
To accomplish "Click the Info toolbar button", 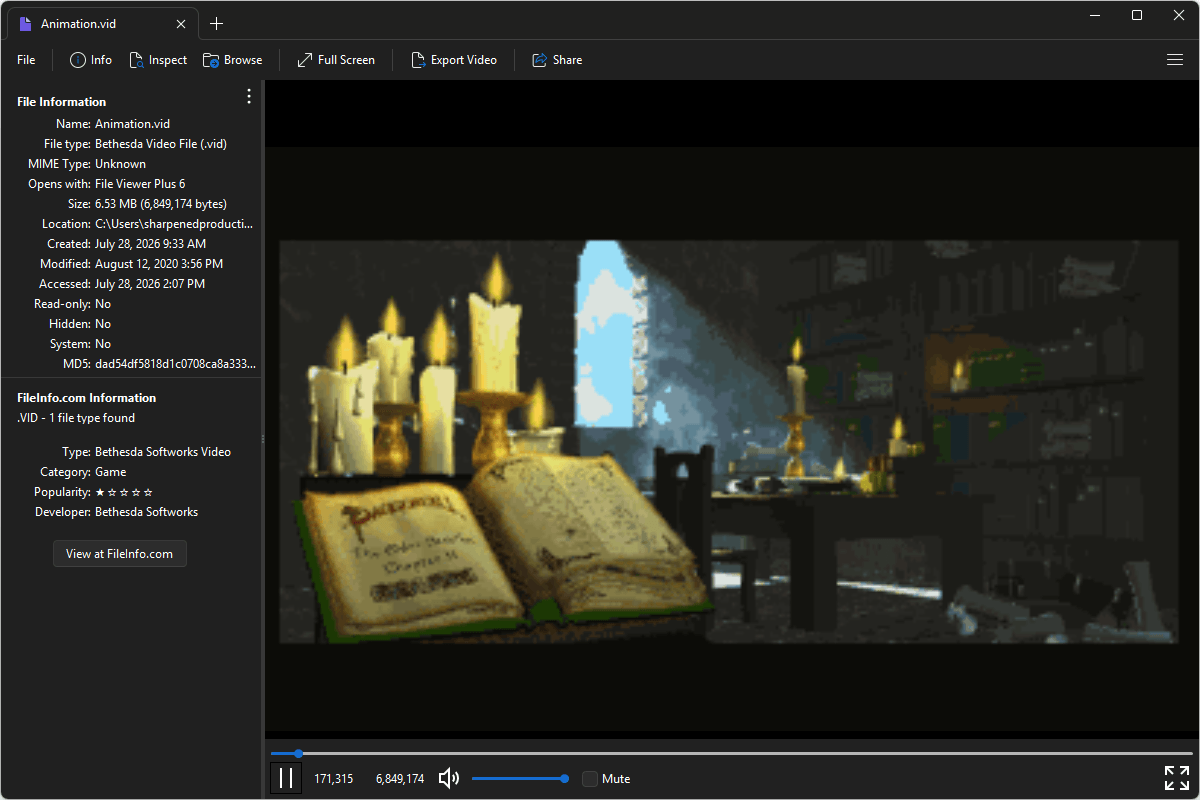I will coord(91,60).
